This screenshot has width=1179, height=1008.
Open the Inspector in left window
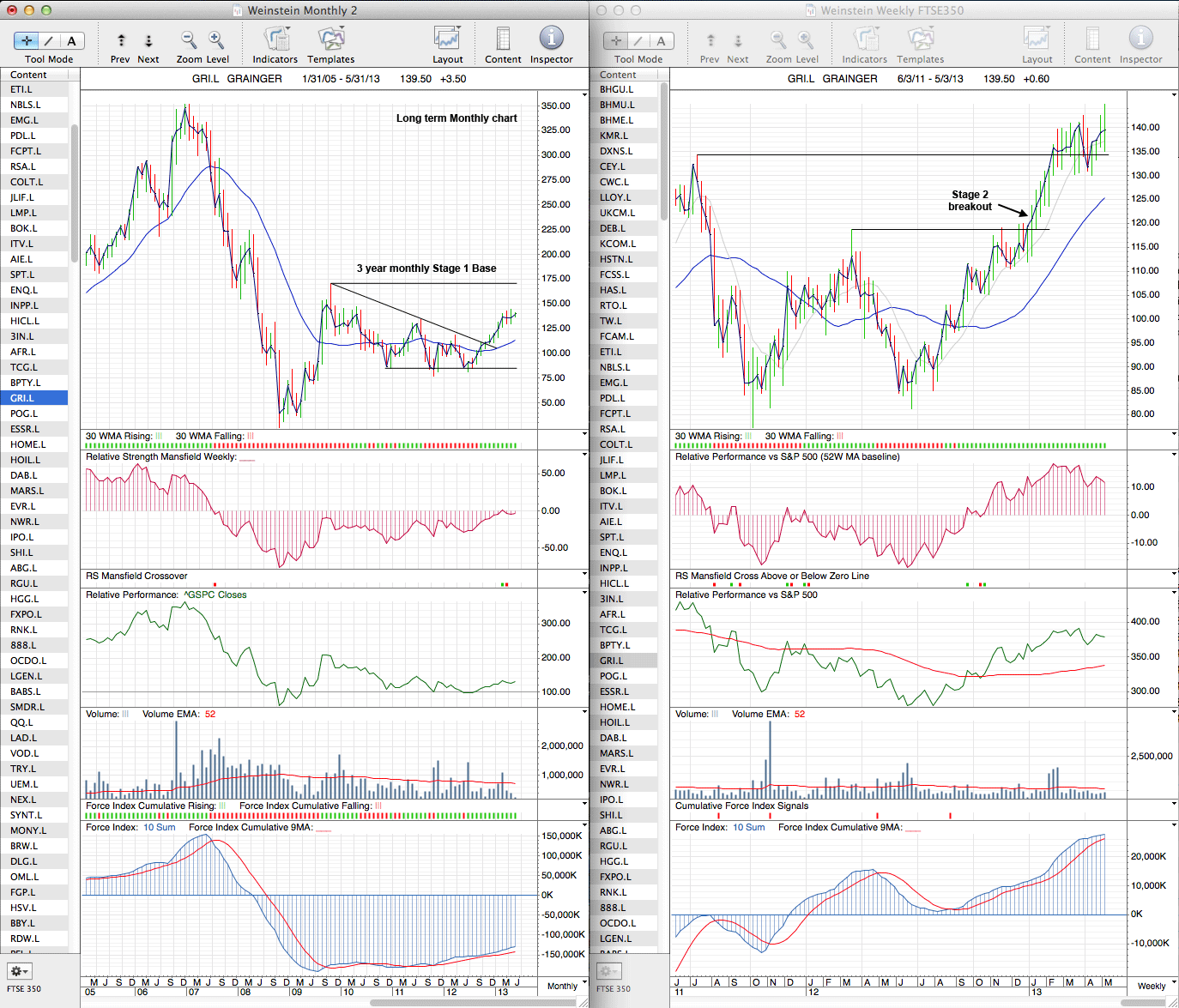tap(551, 39)
